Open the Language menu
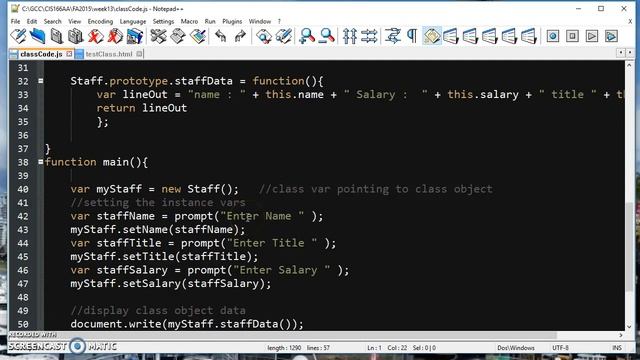The image size is (640, 360). pyautogui.click(x=133, y=21)
